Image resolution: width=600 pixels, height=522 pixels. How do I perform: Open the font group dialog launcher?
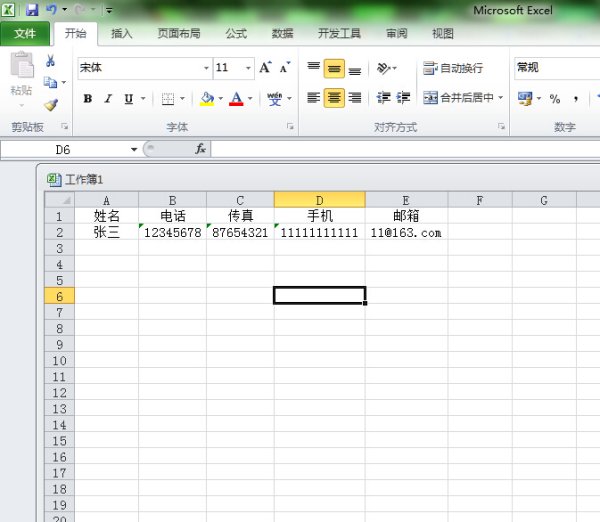tap(290, 126)
